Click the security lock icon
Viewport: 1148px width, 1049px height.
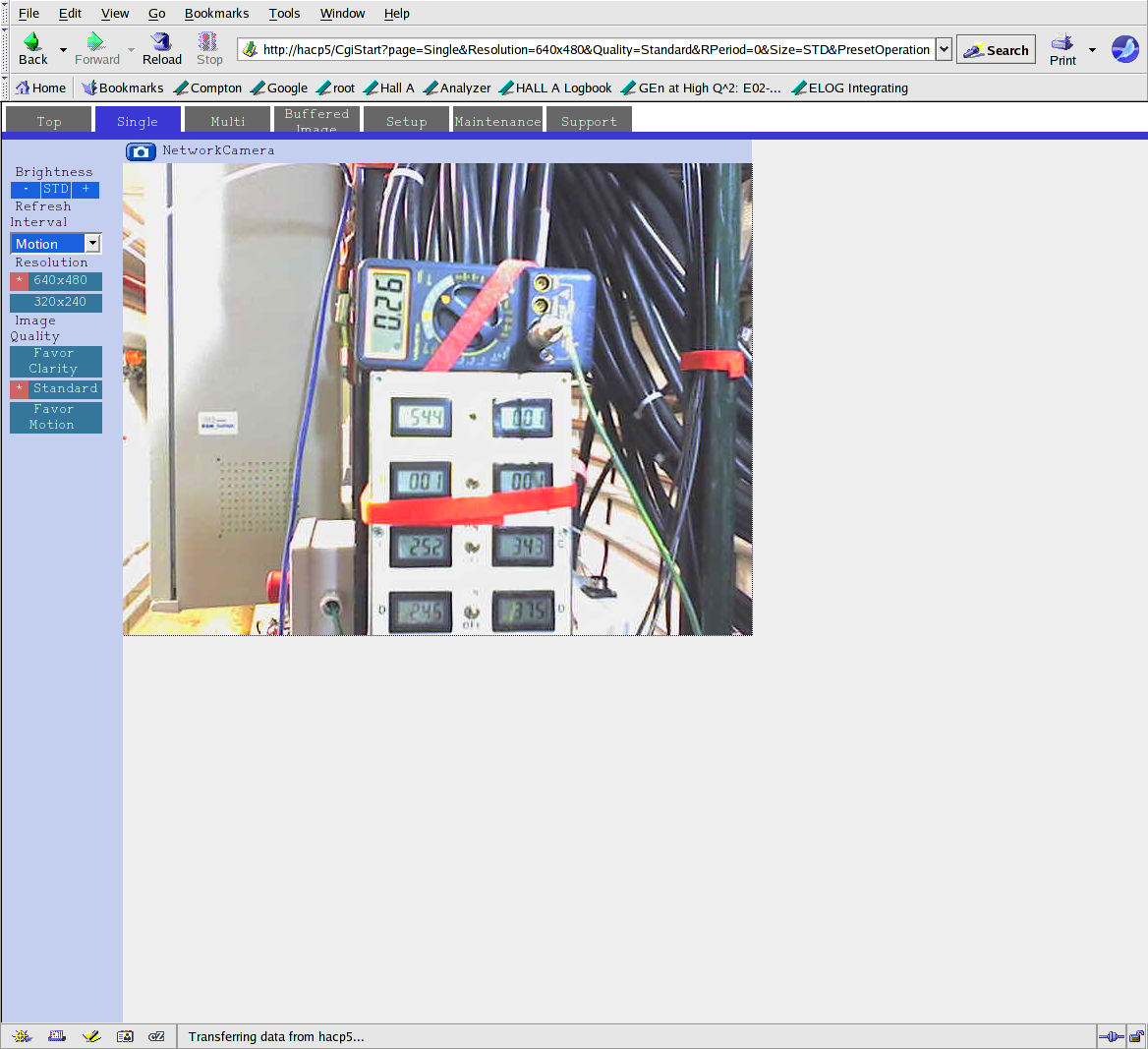tap(1136, 1036)
